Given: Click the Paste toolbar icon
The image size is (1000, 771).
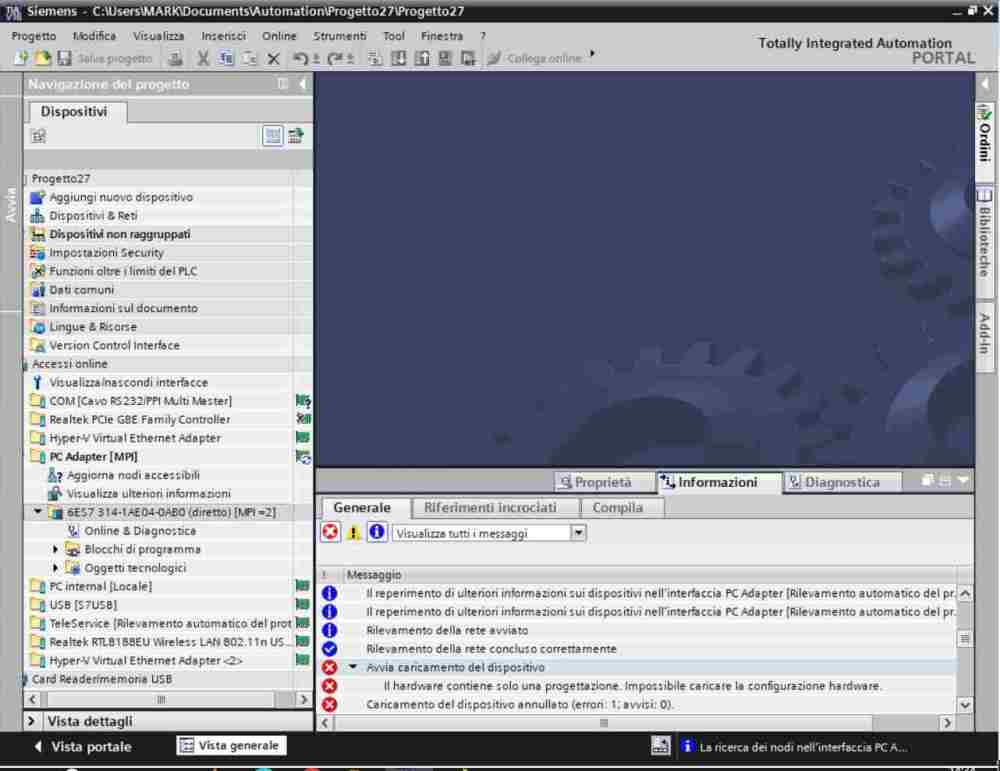Looking at the screenshot, I should [x=249, y=59].
